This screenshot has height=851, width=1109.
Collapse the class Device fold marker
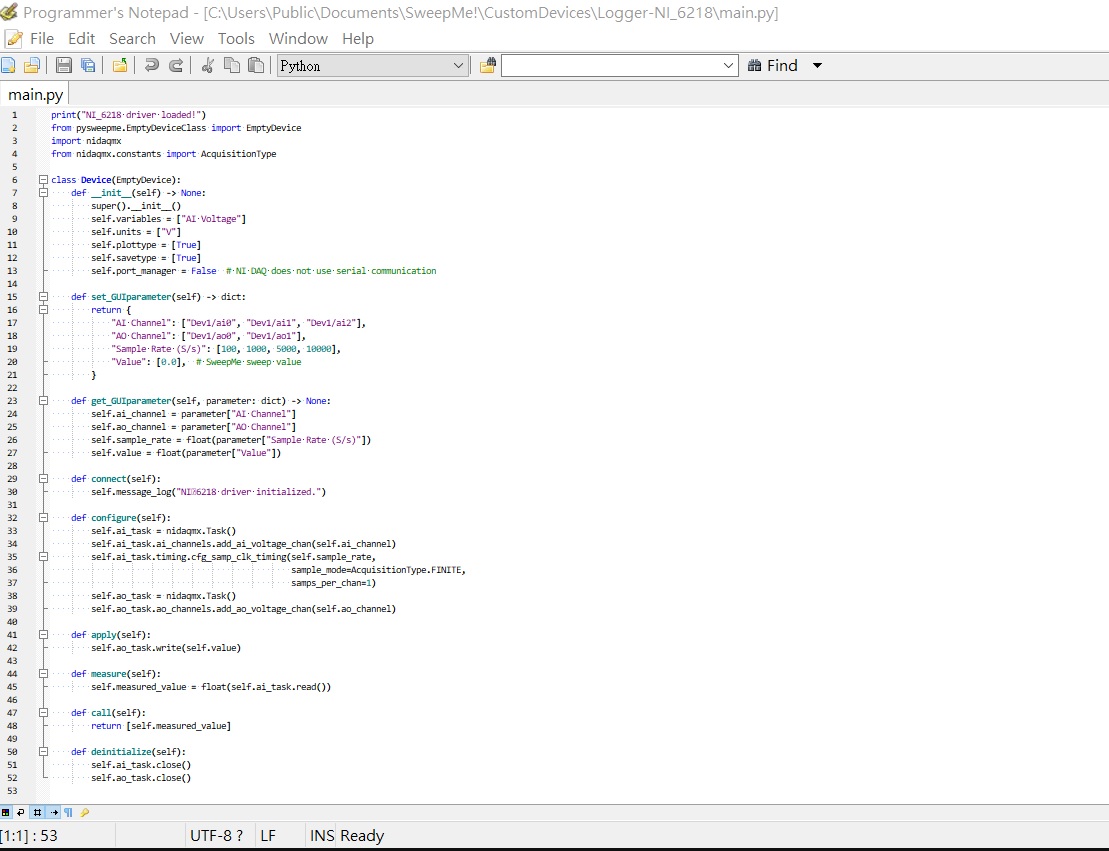tap(43, 180)
